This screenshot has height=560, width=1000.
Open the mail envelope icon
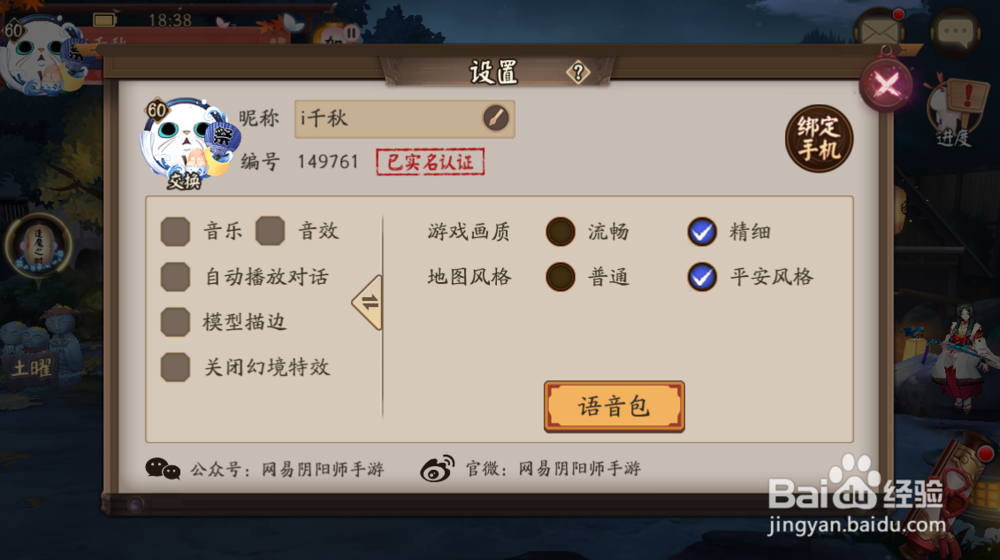pyautogui.click(x=880, y=30)
